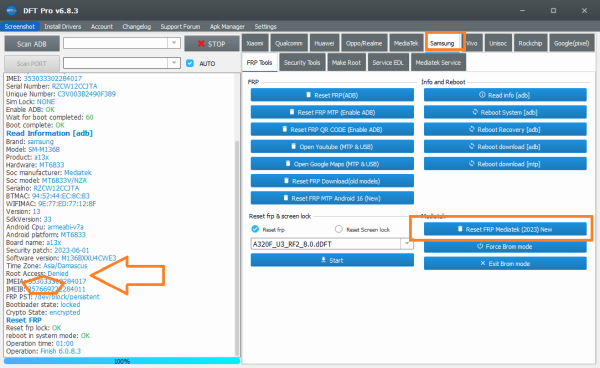Screen dimensions: 600x368
Task: Open the Make Root sub-tab
Action: (x=346, y=62)
